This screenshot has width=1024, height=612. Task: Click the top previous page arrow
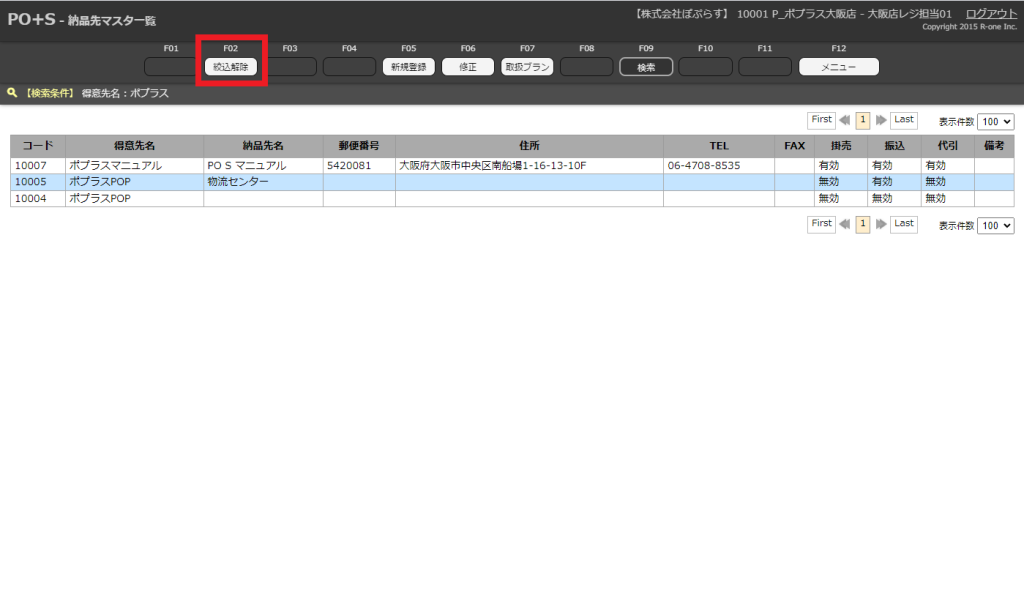tap(845, 120)
